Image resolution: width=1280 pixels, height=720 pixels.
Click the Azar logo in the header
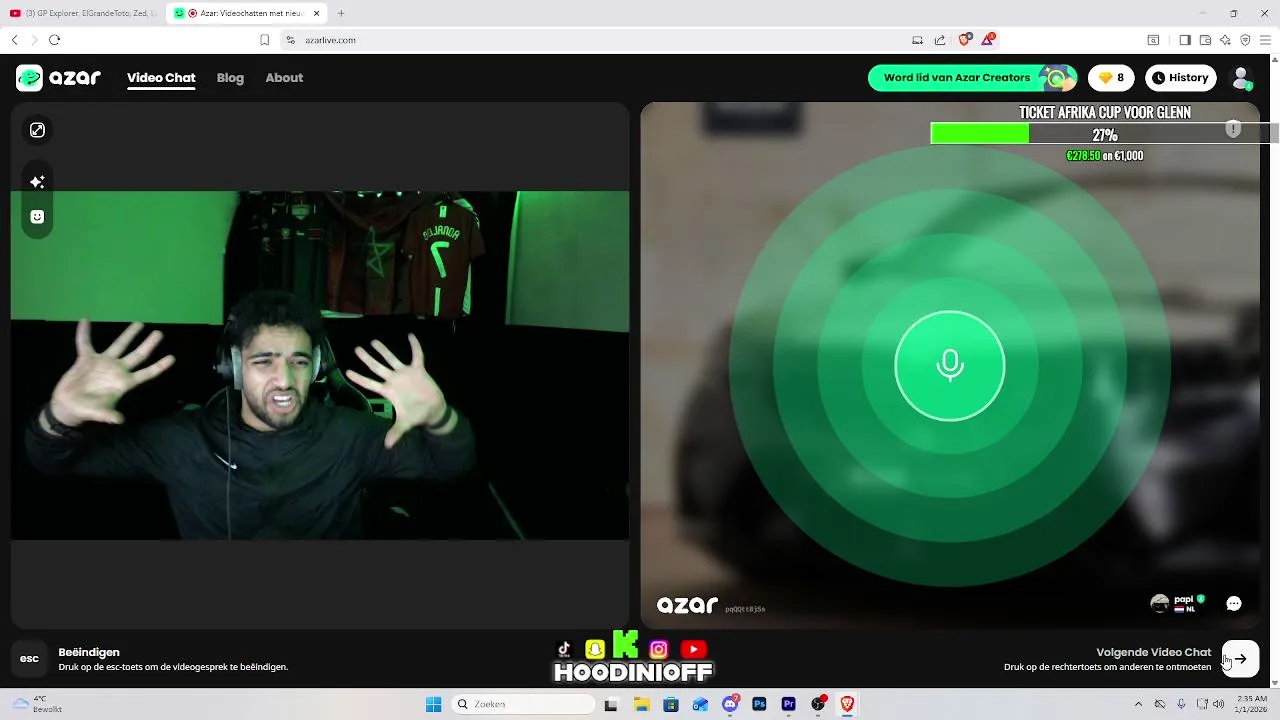coord(58,78)
